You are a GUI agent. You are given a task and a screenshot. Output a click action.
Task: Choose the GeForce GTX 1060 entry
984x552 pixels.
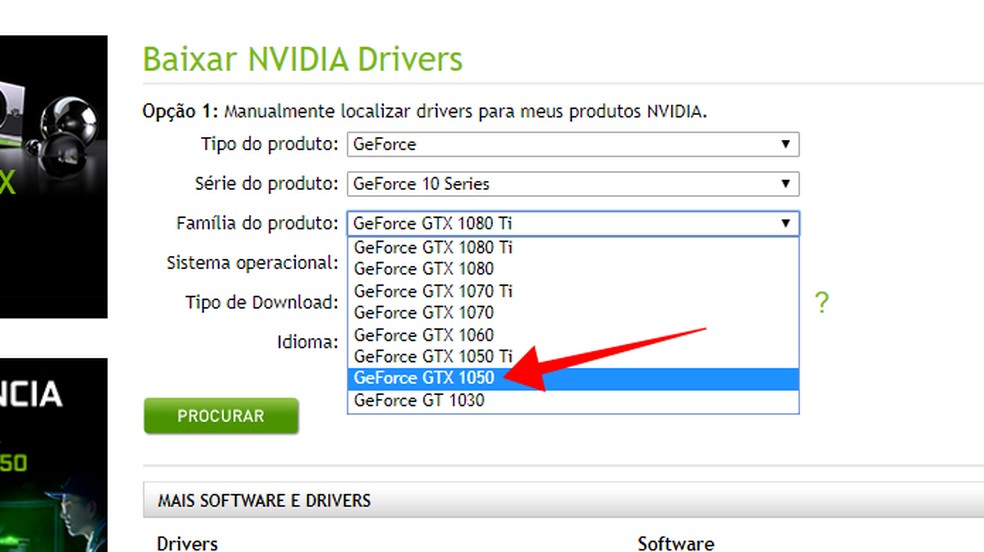[x=423, y=335]
